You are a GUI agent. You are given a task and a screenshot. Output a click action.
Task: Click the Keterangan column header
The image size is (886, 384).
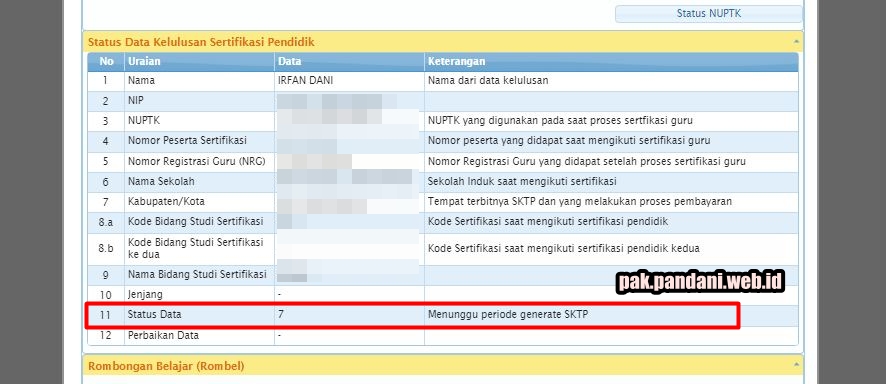coord(611,62)
